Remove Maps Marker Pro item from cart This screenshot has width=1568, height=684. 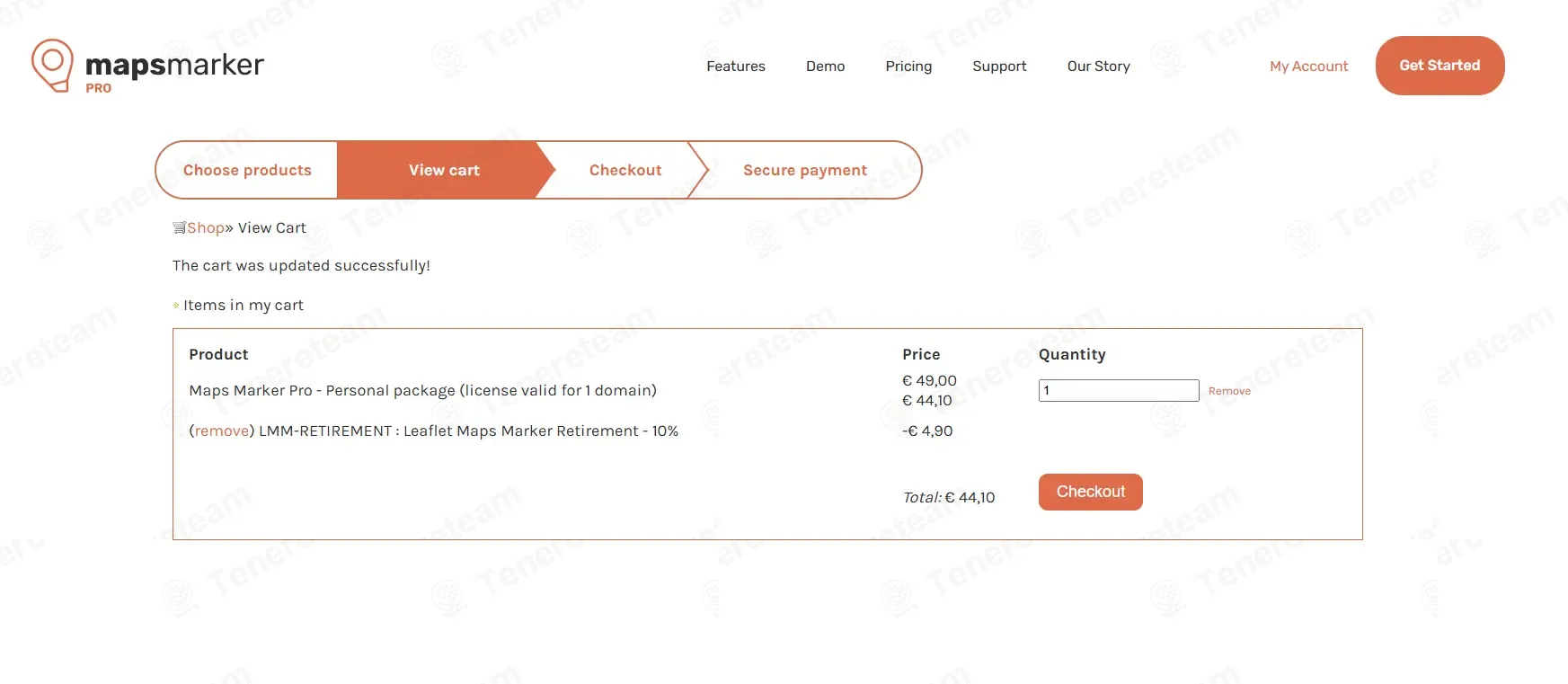tap(1229, 391)
